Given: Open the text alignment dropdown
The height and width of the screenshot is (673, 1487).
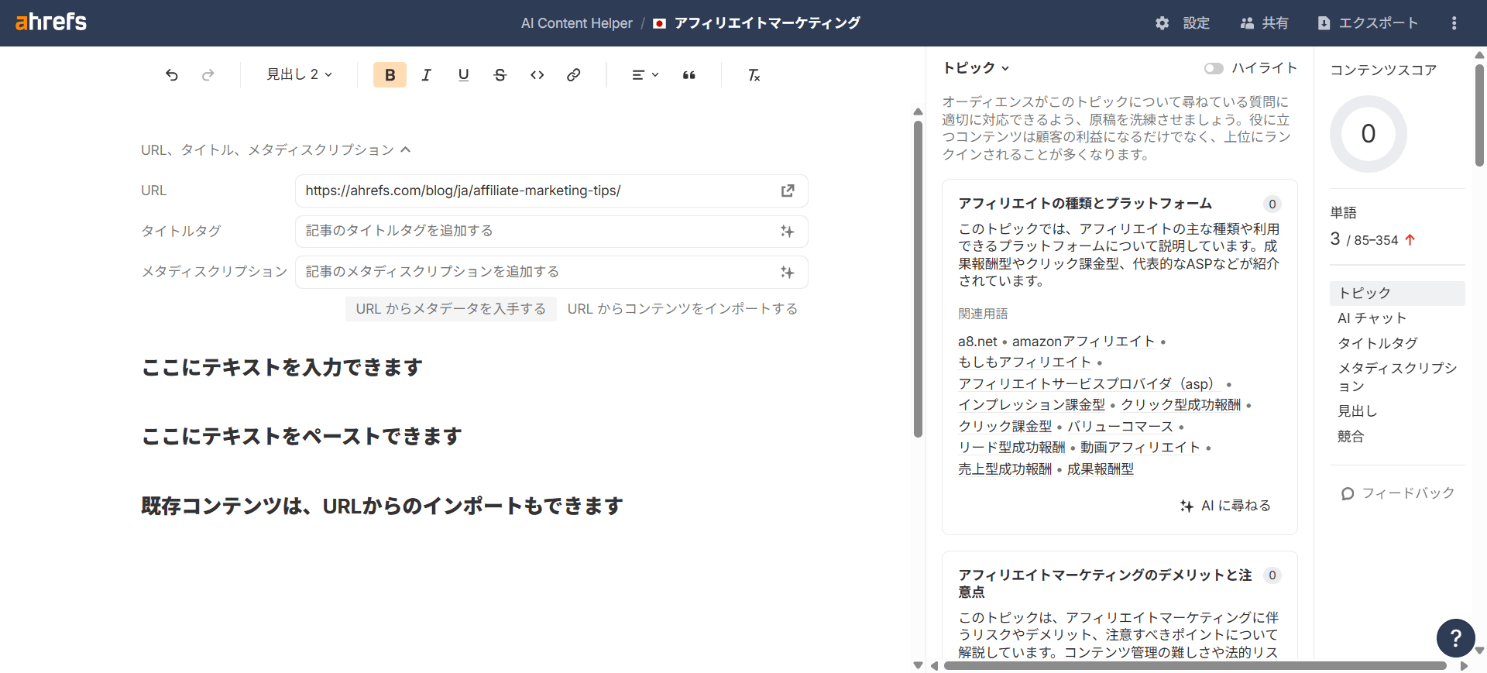Looking at the screenshot, I should pyautogui.click(x=645, y=75).
